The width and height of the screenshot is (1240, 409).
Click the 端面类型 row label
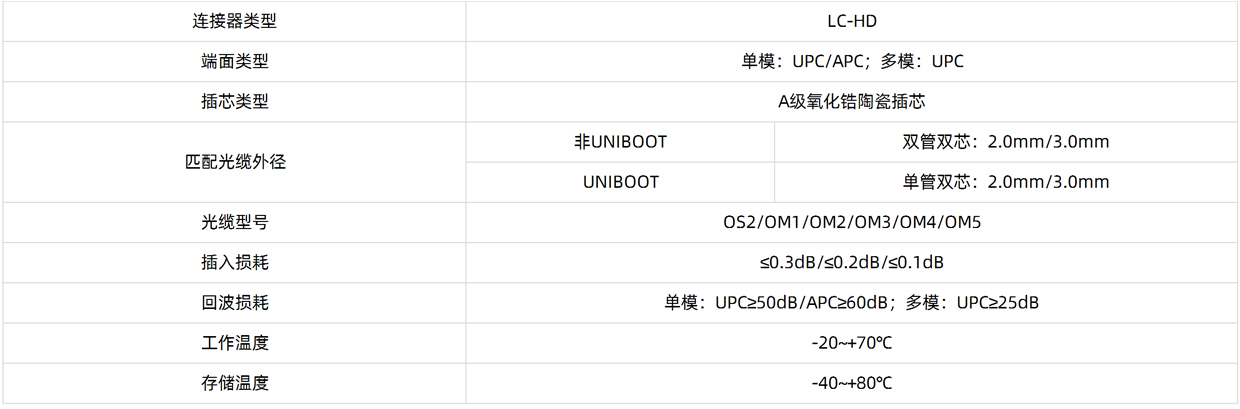click(234, 61)
